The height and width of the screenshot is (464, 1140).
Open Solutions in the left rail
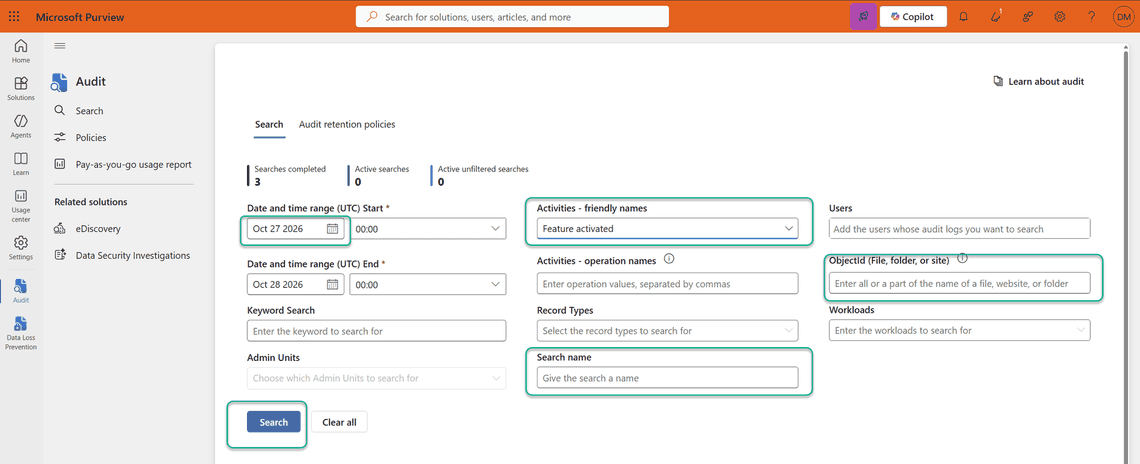point(21,89)
